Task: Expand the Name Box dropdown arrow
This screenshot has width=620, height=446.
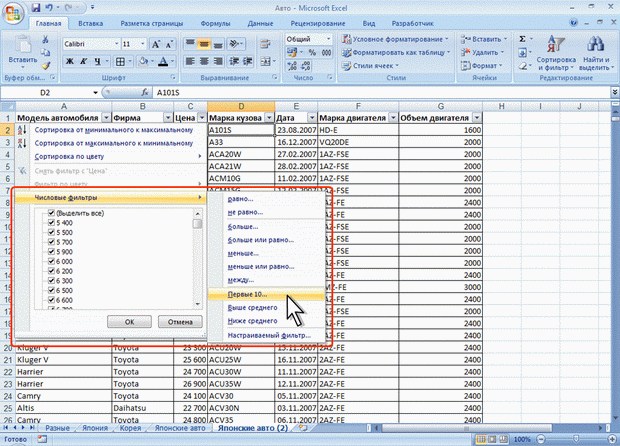Action: pyautogui.click(x=95, y=93)
